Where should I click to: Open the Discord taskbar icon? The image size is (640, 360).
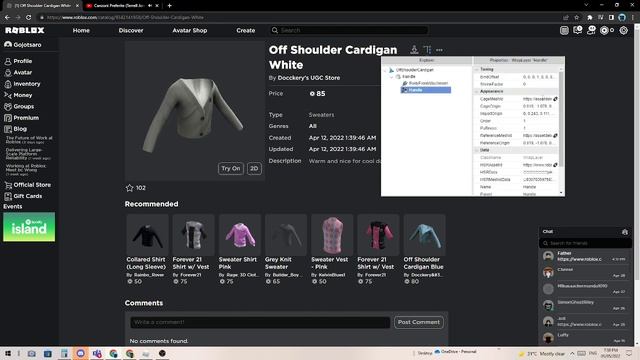click(80, 353)
